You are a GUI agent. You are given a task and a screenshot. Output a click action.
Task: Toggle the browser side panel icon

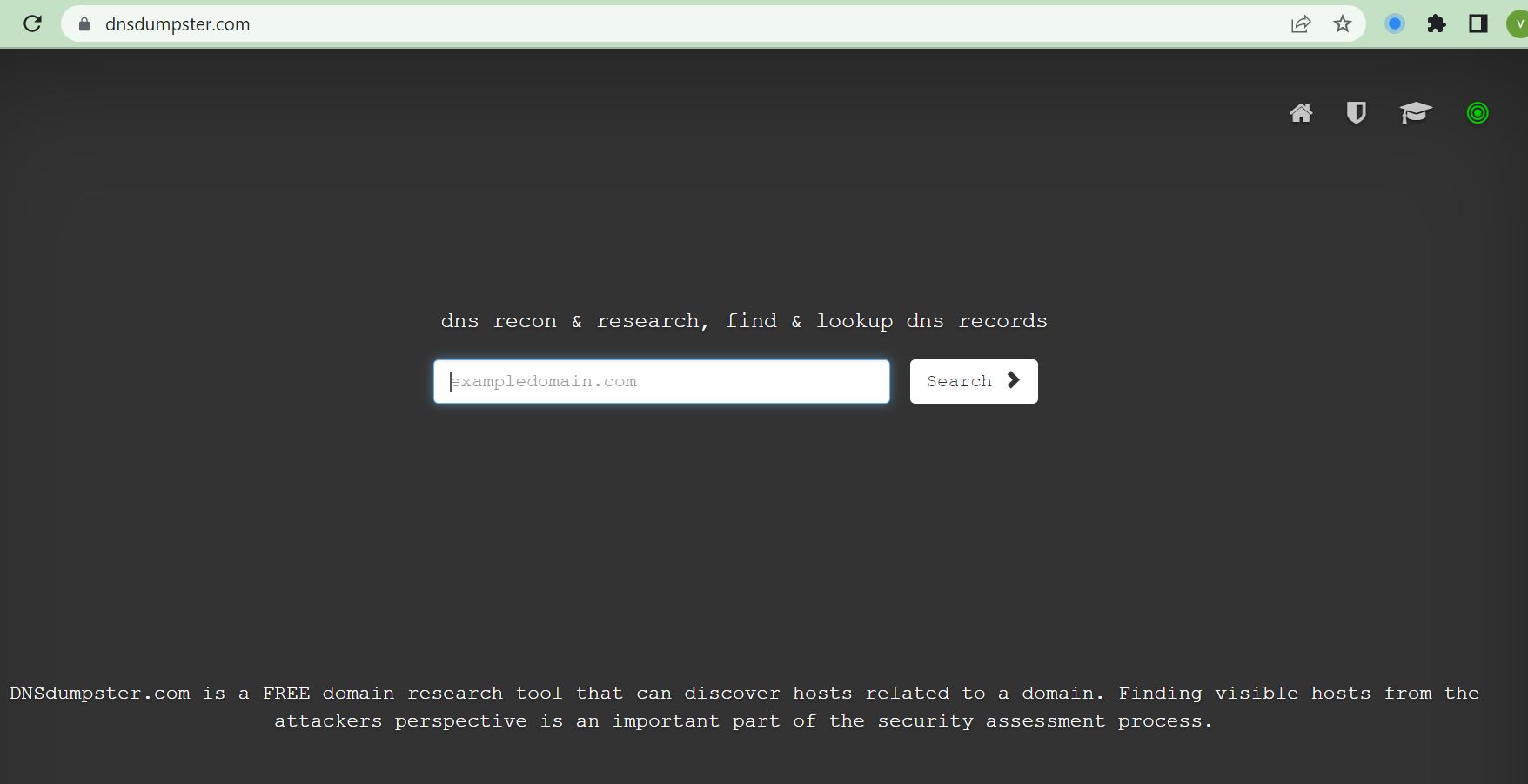(1478, 24)
